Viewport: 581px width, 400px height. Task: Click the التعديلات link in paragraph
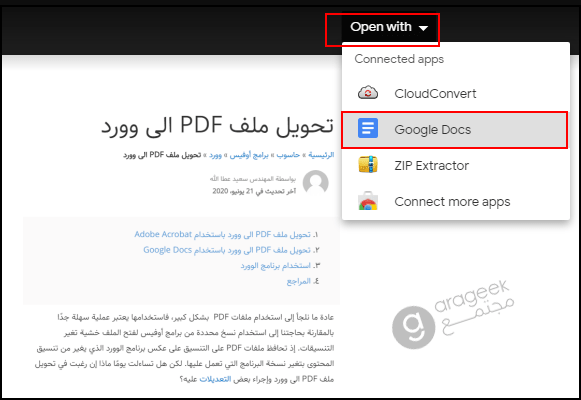pyautogui.click(x=215, y=379)
